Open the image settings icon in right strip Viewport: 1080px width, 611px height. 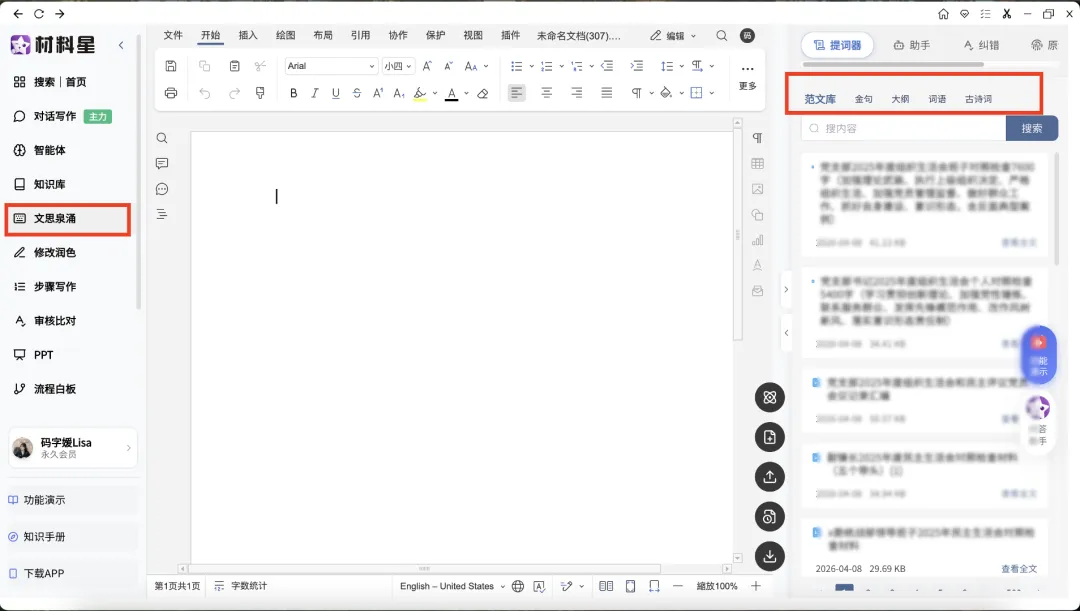[758, 189]
